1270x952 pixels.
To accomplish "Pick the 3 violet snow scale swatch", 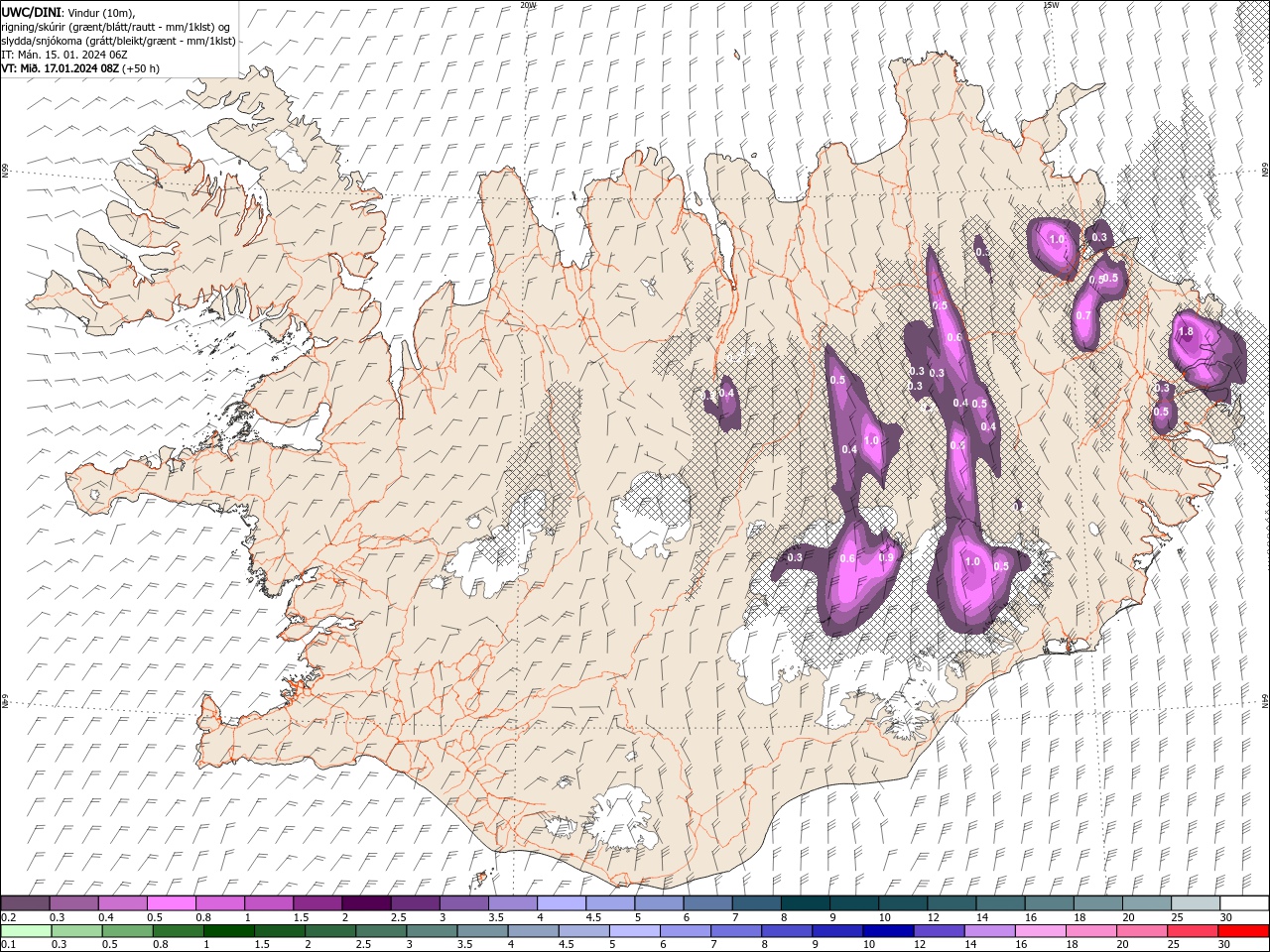I will pos(462,903).
